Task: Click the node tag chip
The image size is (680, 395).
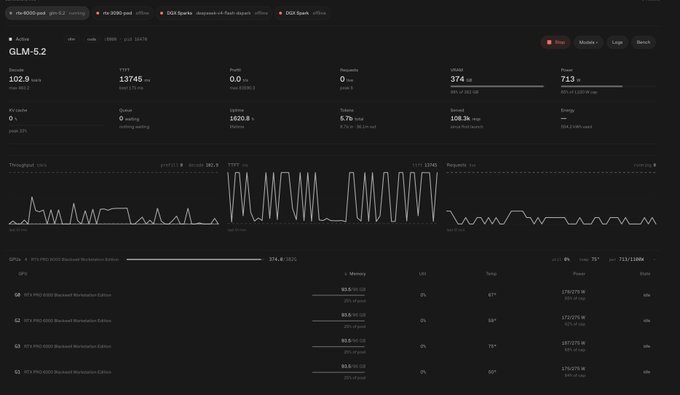Action: [92, 39]
